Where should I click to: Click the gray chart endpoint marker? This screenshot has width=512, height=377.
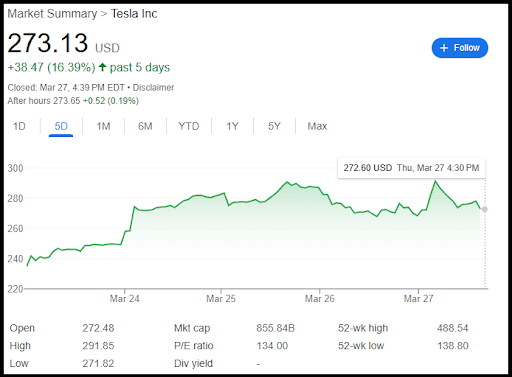click(x=485, y=209)
